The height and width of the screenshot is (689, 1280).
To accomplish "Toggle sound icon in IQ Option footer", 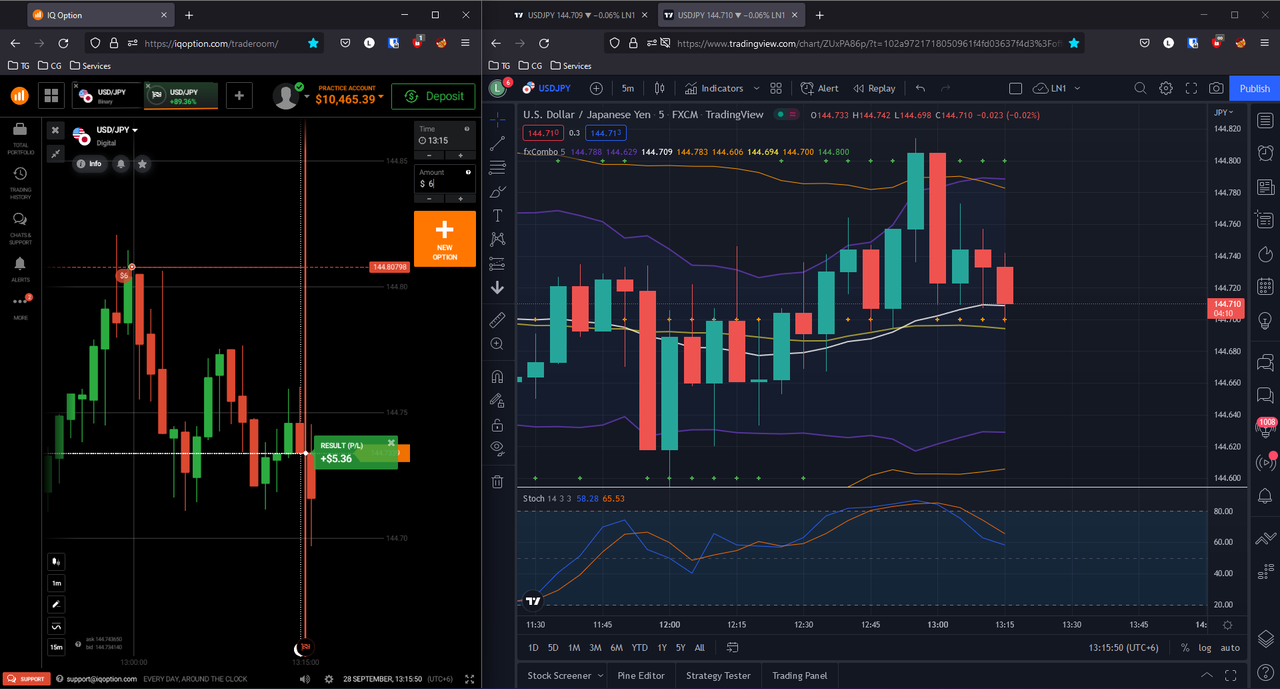I will coord(305,679).
